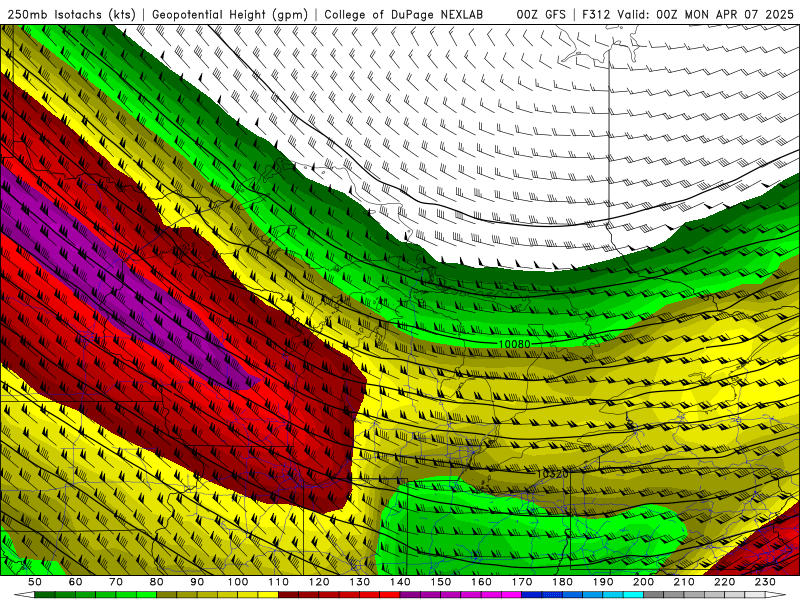The width and height of the screenshot is (800, 600).
Task: Click the 220 knots colorbar label
Action: click(724, 581)
